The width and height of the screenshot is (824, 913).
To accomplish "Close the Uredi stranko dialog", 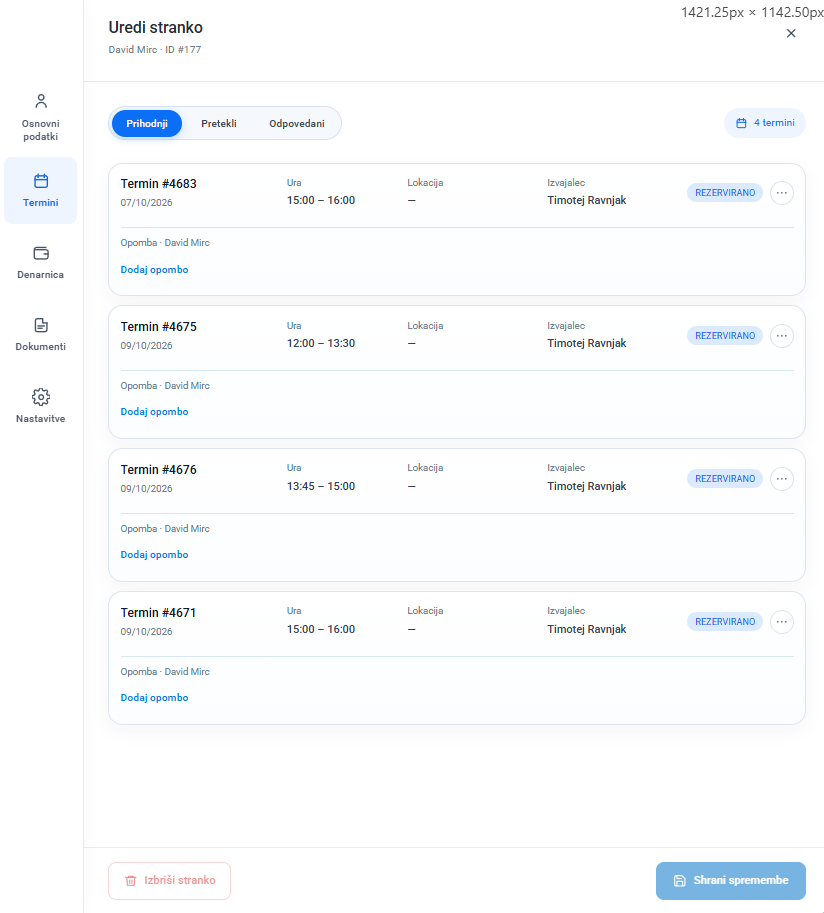I will click(x=791, y=33).
